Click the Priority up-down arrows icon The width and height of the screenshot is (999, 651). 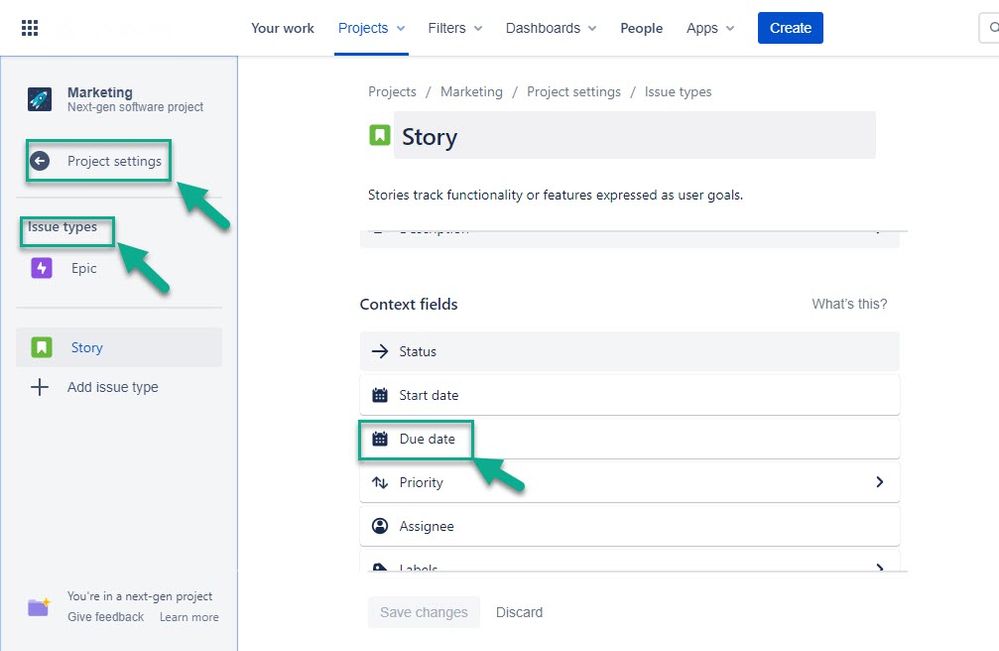coord(380,483)
